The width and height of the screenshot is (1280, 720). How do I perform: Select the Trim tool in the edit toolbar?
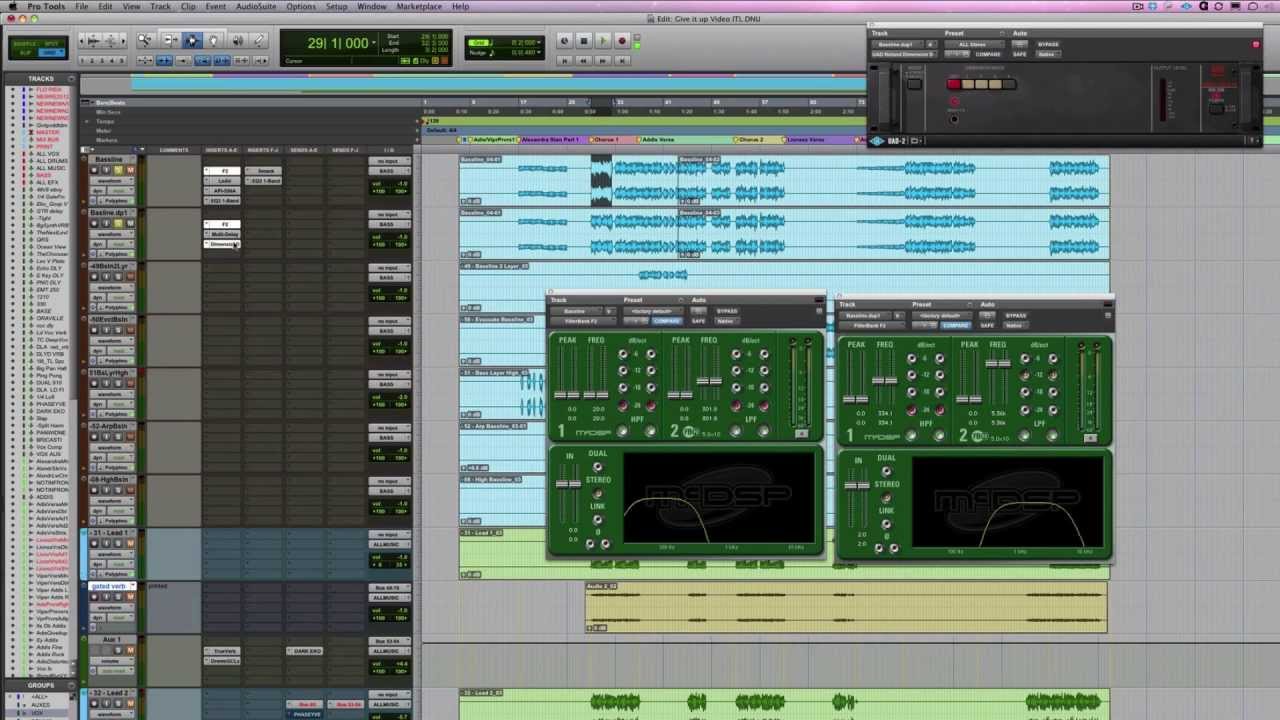point(171,40)
